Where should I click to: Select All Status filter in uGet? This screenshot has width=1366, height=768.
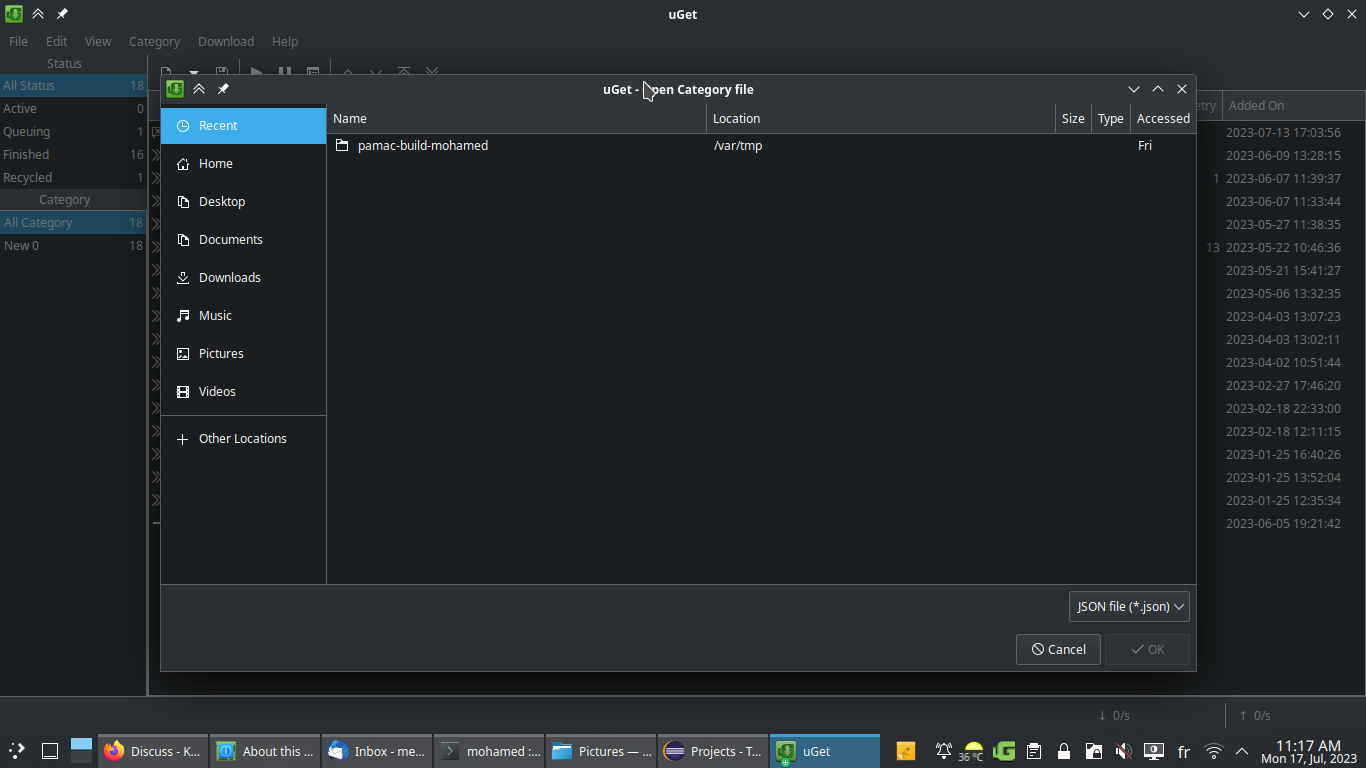click(73, 86)
